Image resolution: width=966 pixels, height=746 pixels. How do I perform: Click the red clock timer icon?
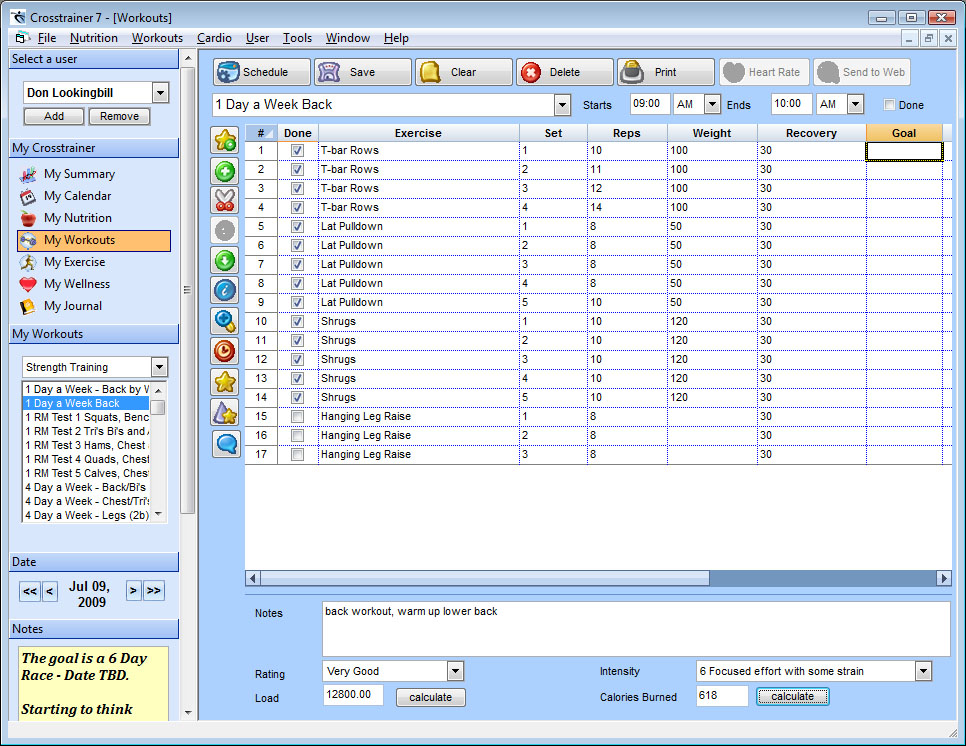tap(226, 351)
